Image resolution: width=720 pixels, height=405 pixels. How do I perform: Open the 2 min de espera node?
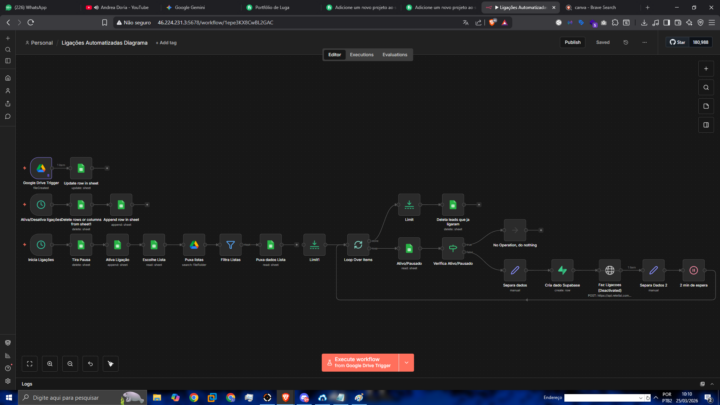(692, 270)
